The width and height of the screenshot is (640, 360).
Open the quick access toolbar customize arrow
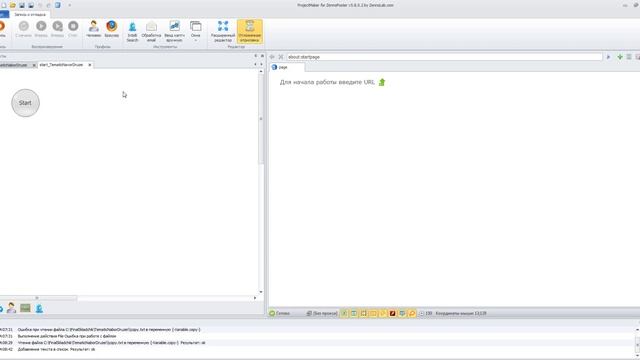point(69,5)
